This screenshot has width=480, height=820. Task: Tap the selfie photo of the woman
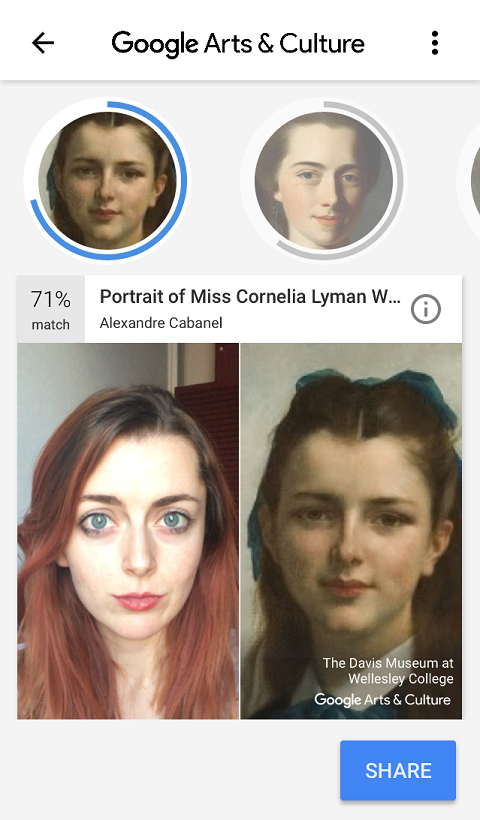click(128, 531)
